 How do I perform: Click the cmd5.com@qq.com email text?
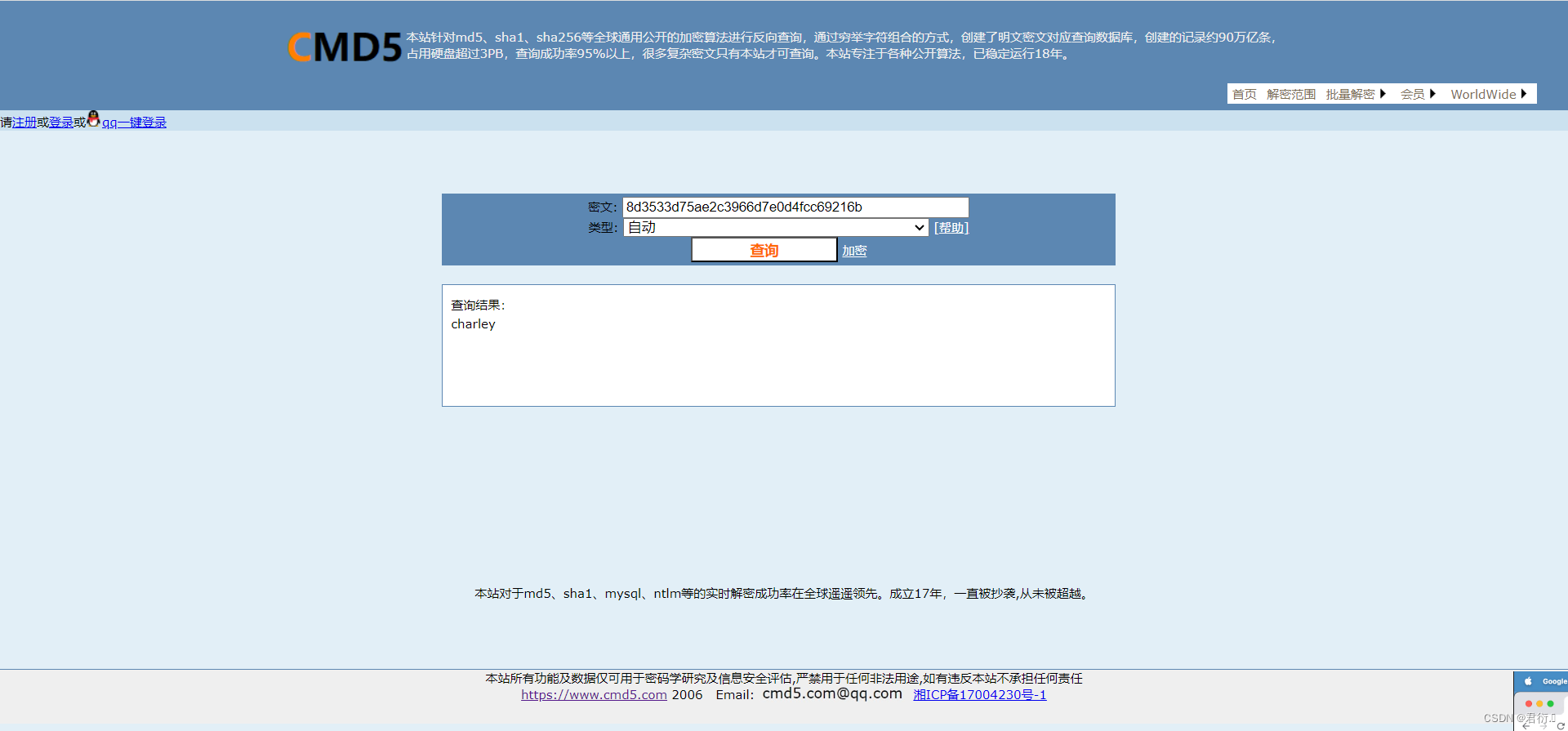[832, 693]
